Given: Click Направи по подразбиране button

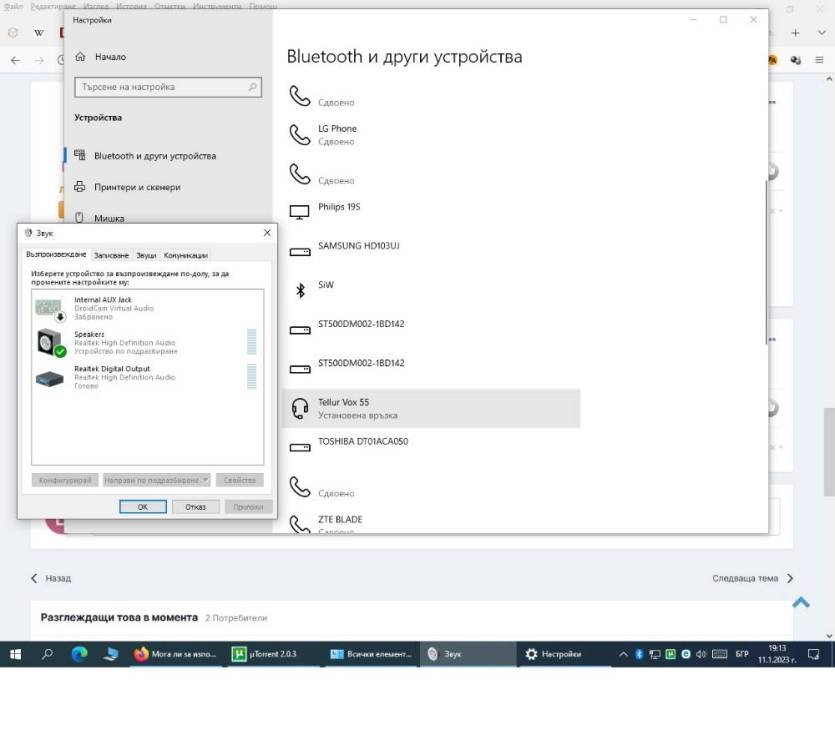Looking at the screenshot, I should pos(151,480).
